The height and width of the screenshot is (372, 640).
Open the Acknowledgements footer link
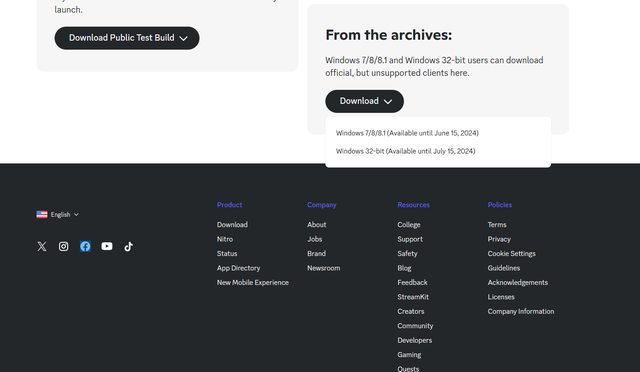(518, 283)
